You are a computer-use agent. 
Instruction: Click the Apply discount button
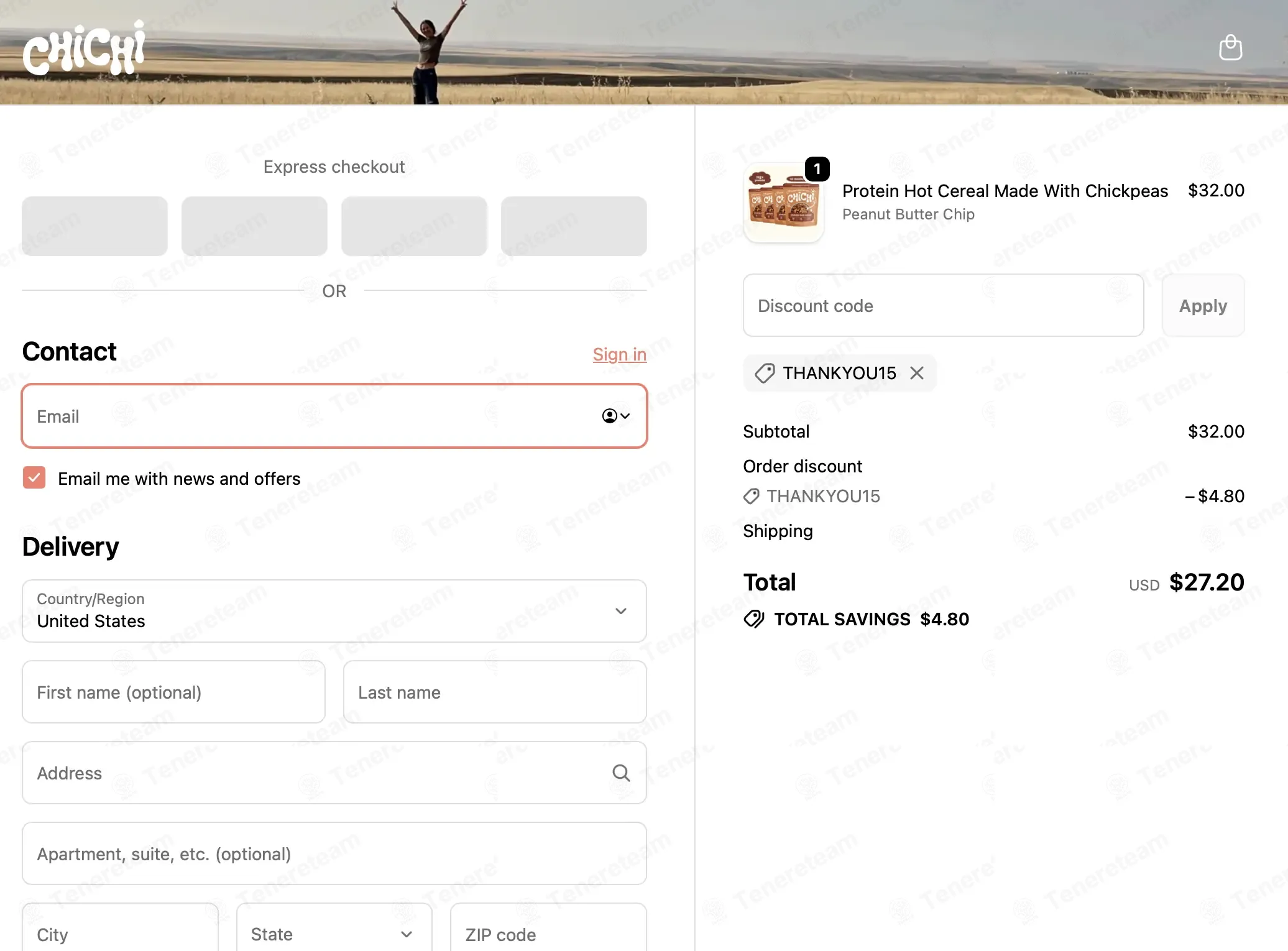(x=1203, y=305)
